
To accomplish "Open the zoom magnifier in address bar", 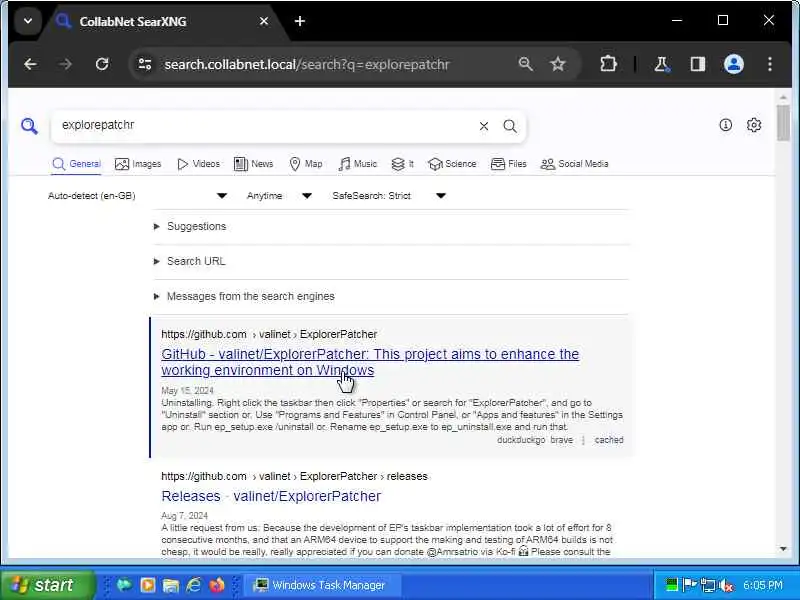I will coord(526,64).
